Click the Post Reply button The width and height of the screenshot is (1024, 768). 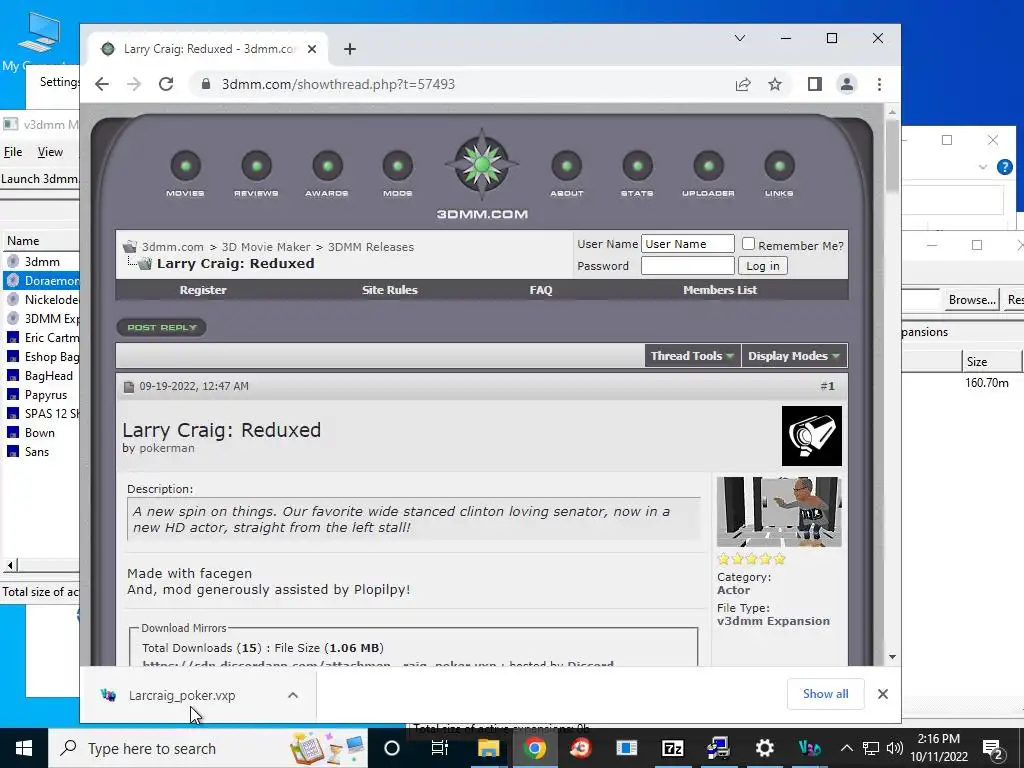pyautogui.click(x=161, y=327)
